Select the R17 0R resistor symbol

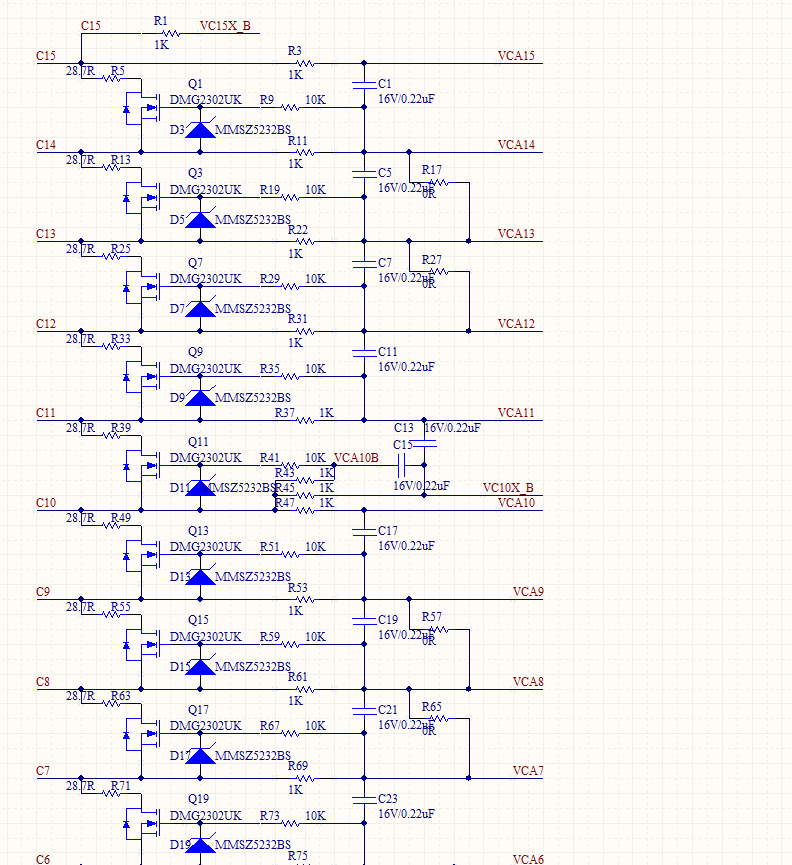pos(439,182)
